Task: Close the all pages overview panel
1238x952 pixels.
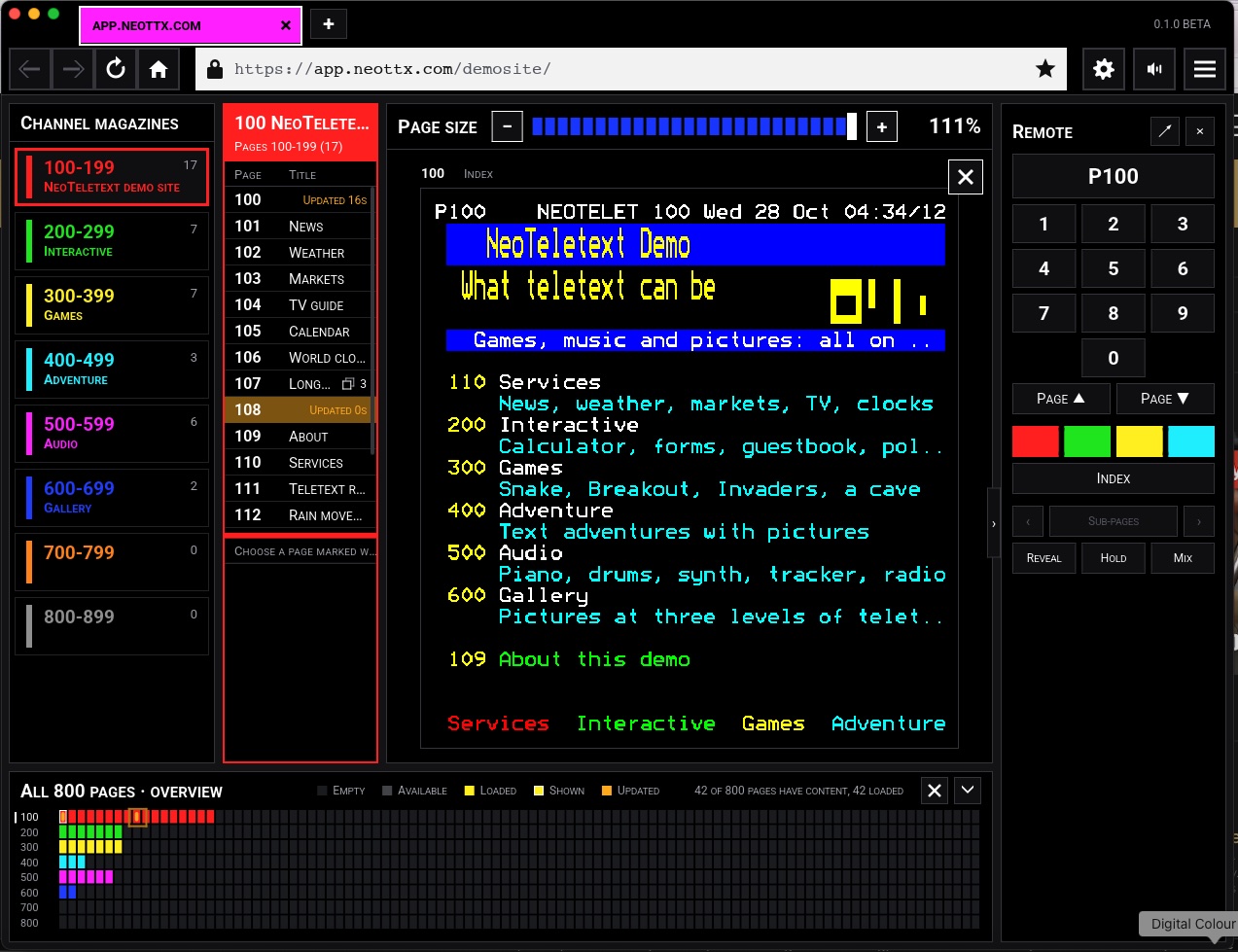Action: [x=935, y=791]
